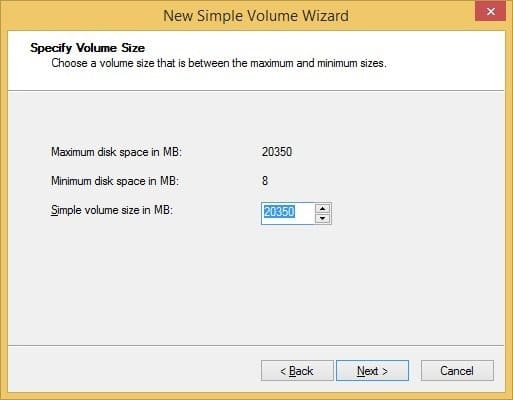Viewport: 513px width, 400px height.
Task: Click the empty gray area below the size field
Action: [x=256, y=283]
